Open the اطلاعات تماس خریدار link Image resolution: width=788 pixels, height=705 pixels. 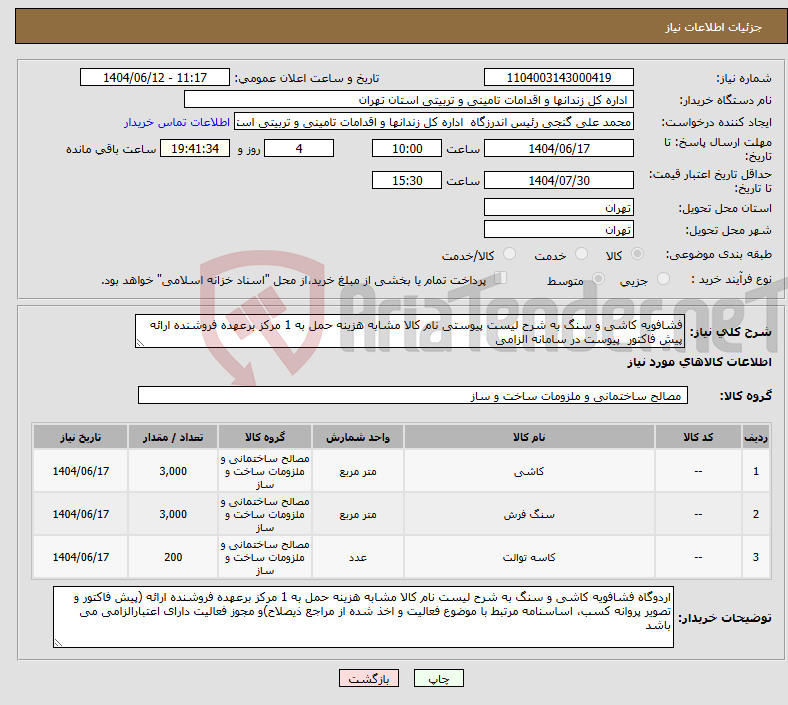coord(177,122)
